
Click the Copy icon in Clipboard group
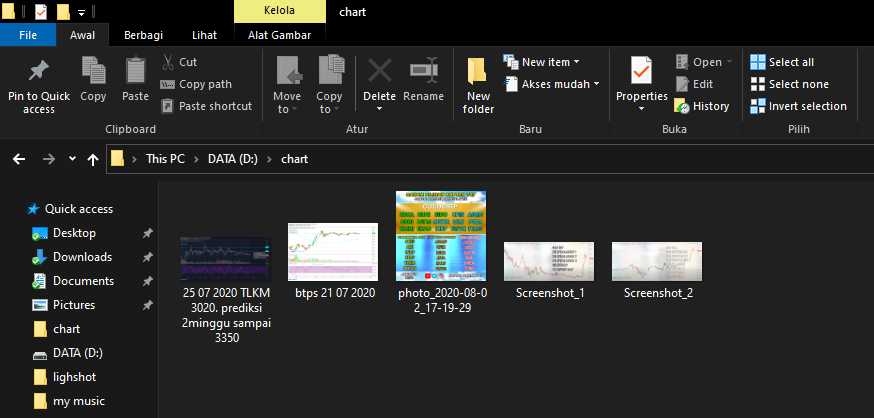(93, 72)
